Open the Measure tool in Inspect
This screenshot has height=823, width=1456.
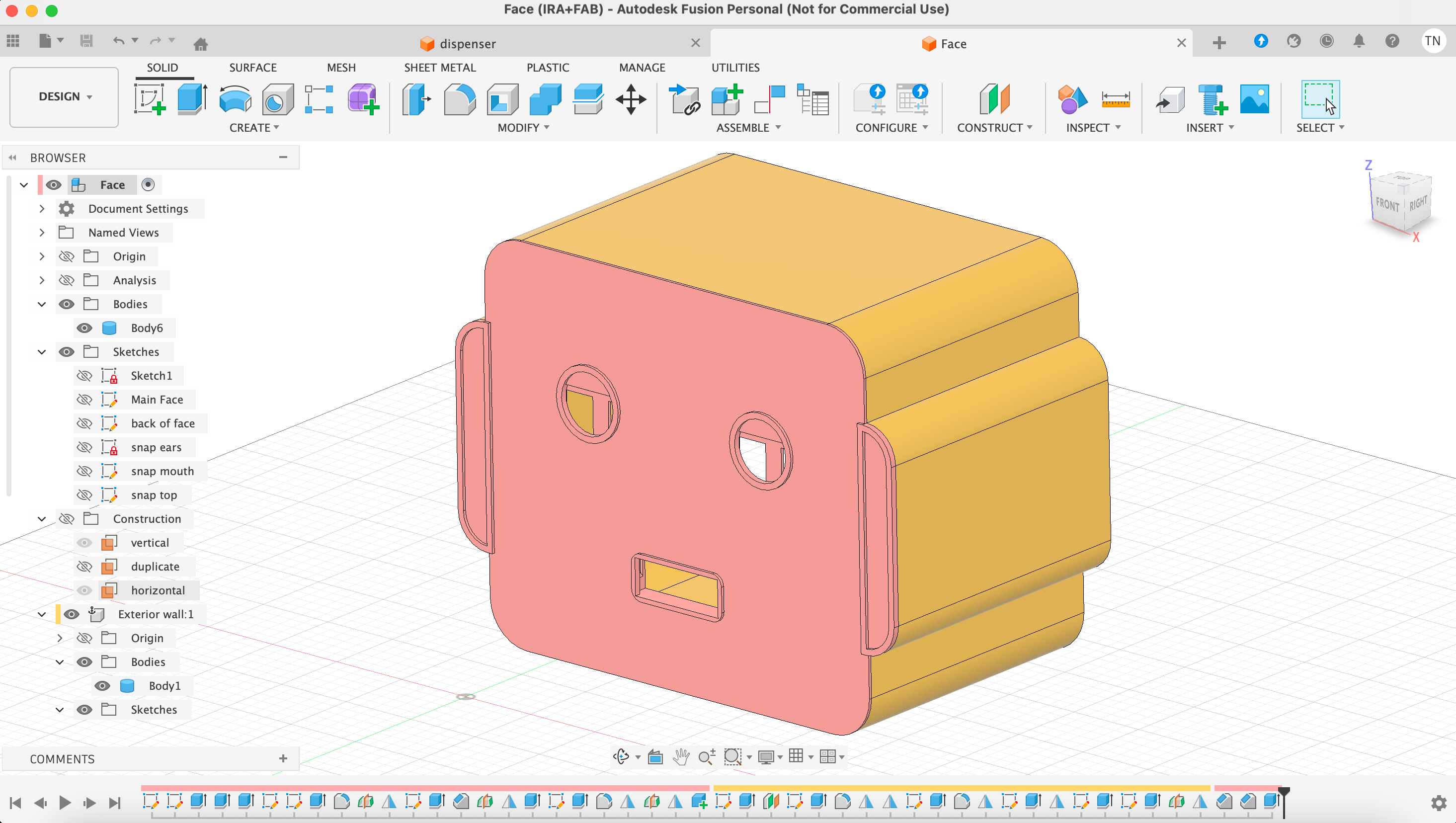1115,99
